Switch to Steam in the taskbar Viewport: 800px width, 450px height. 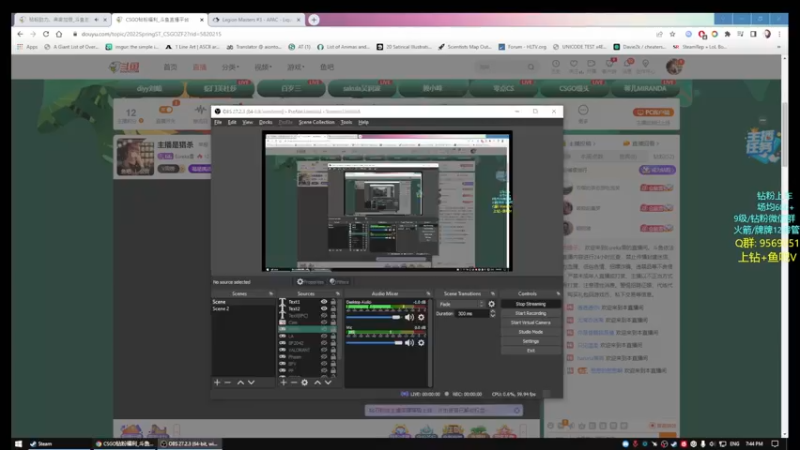[41, 443]
